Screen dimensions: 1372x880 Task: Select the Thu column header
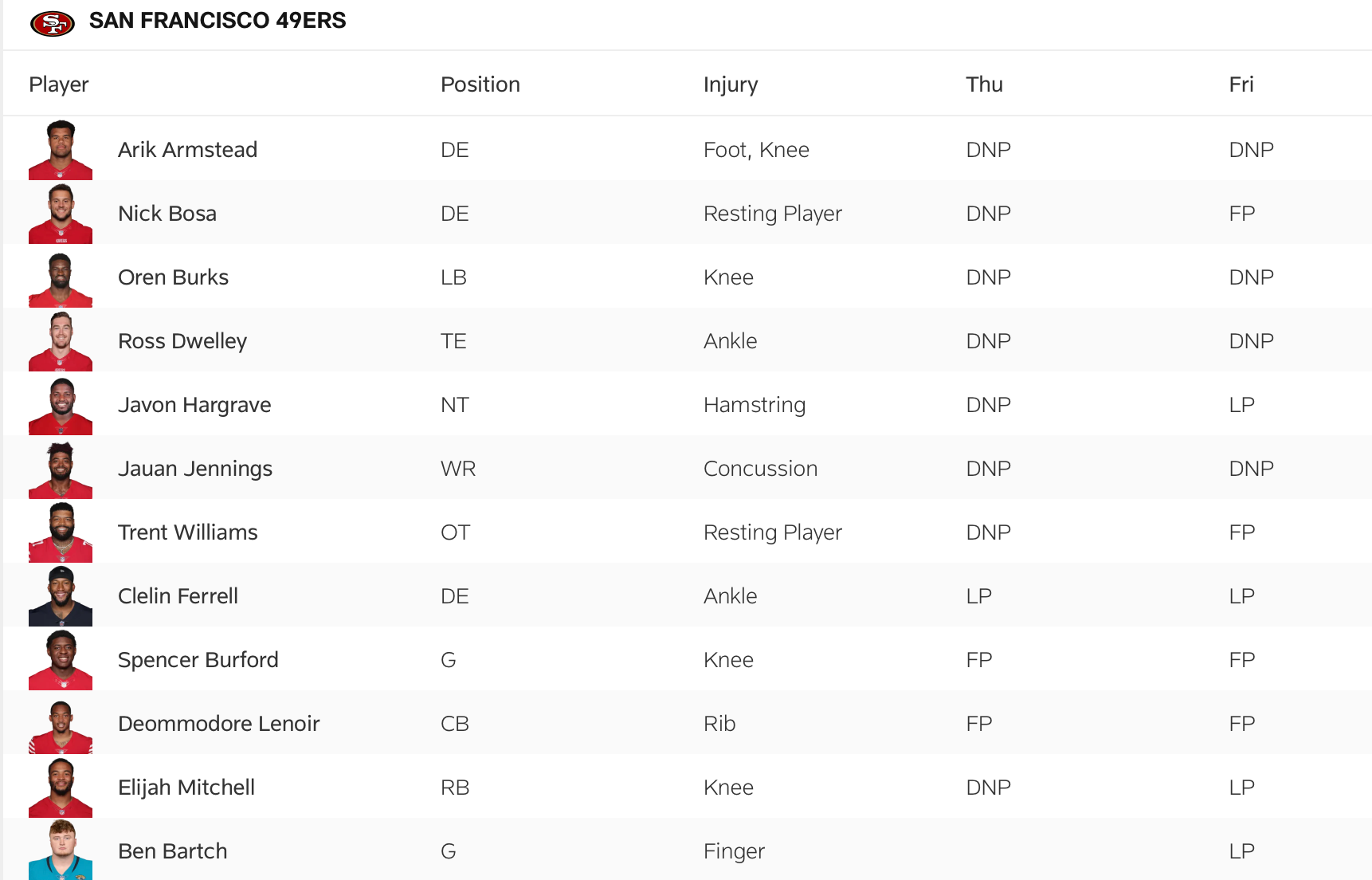(985, 84)
